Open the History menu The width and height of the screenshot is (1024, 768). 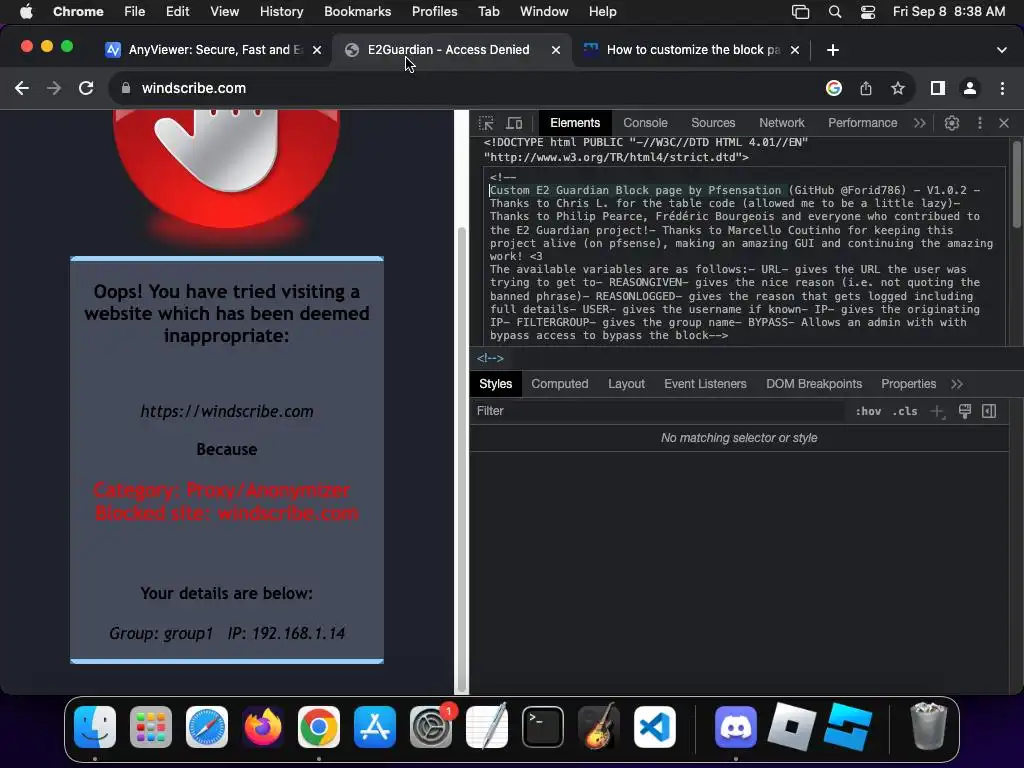(x=281, y=12)
